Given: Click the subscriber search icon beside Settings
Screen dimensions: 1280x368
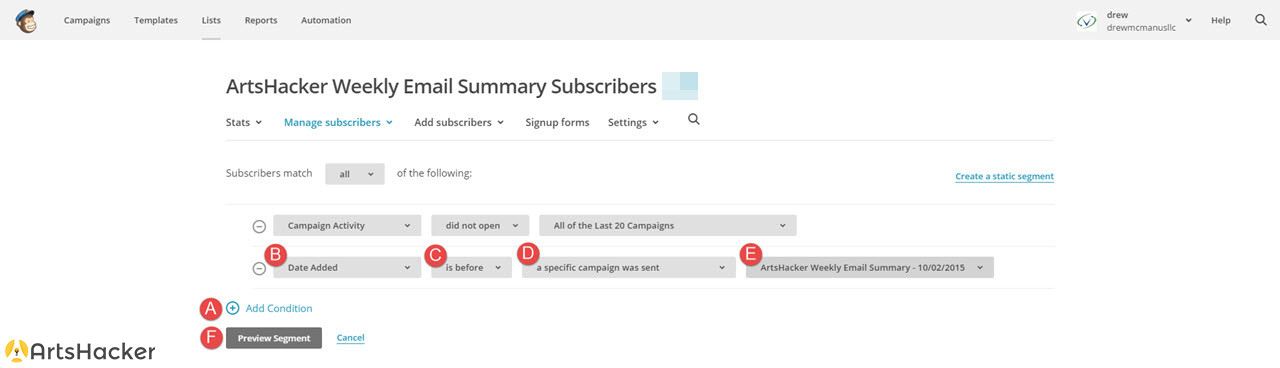Looking at the screenshot, I should pyautogui.click(x=694, y=121).
